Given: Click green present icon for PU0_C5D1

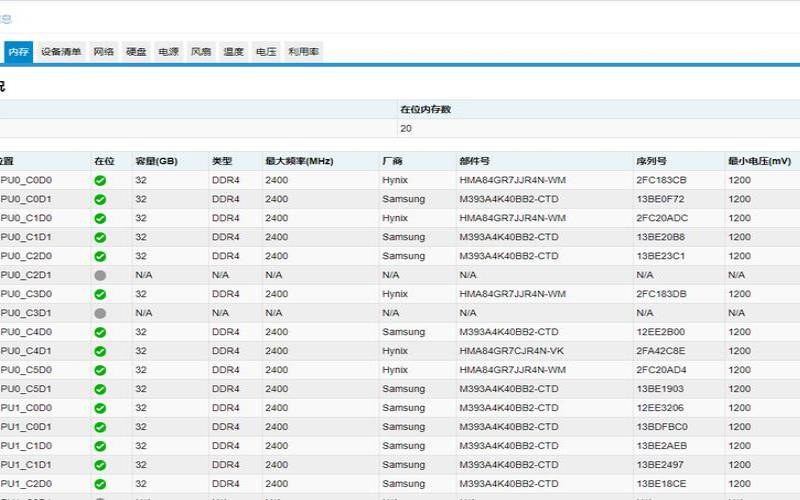Looking at the screenshot, I should coord(101,389).
